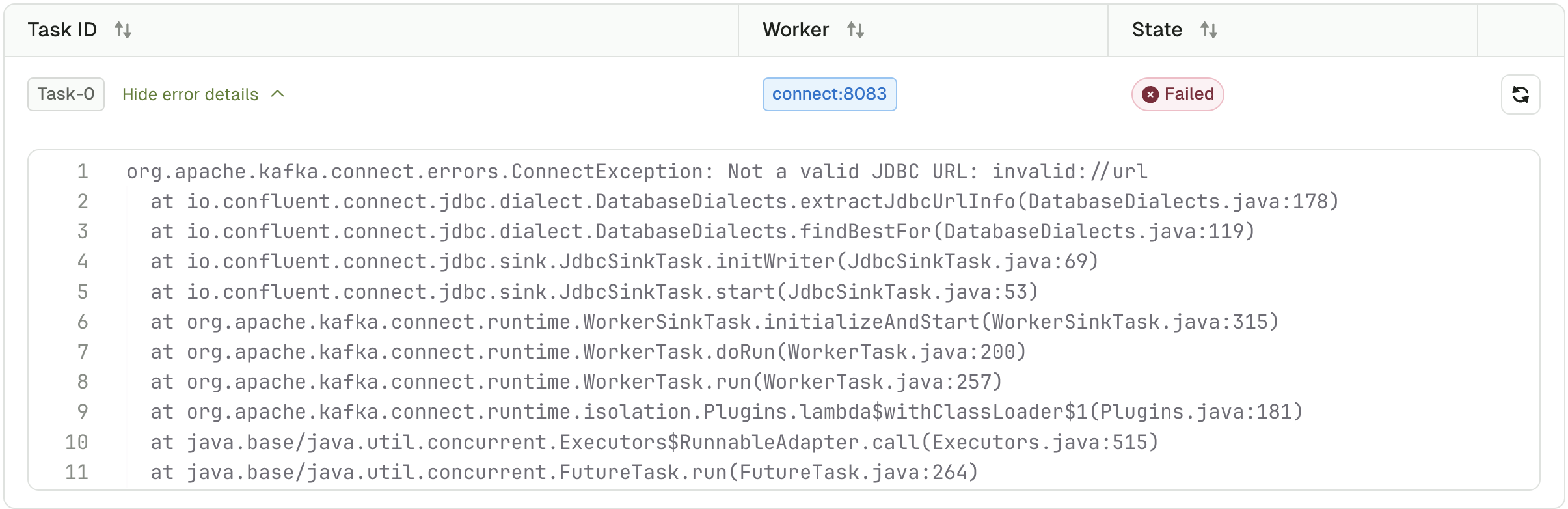Select line 1 ConnectException error text
The height and width of the screenshot is (509, 1568).
(x=637, y=172)
